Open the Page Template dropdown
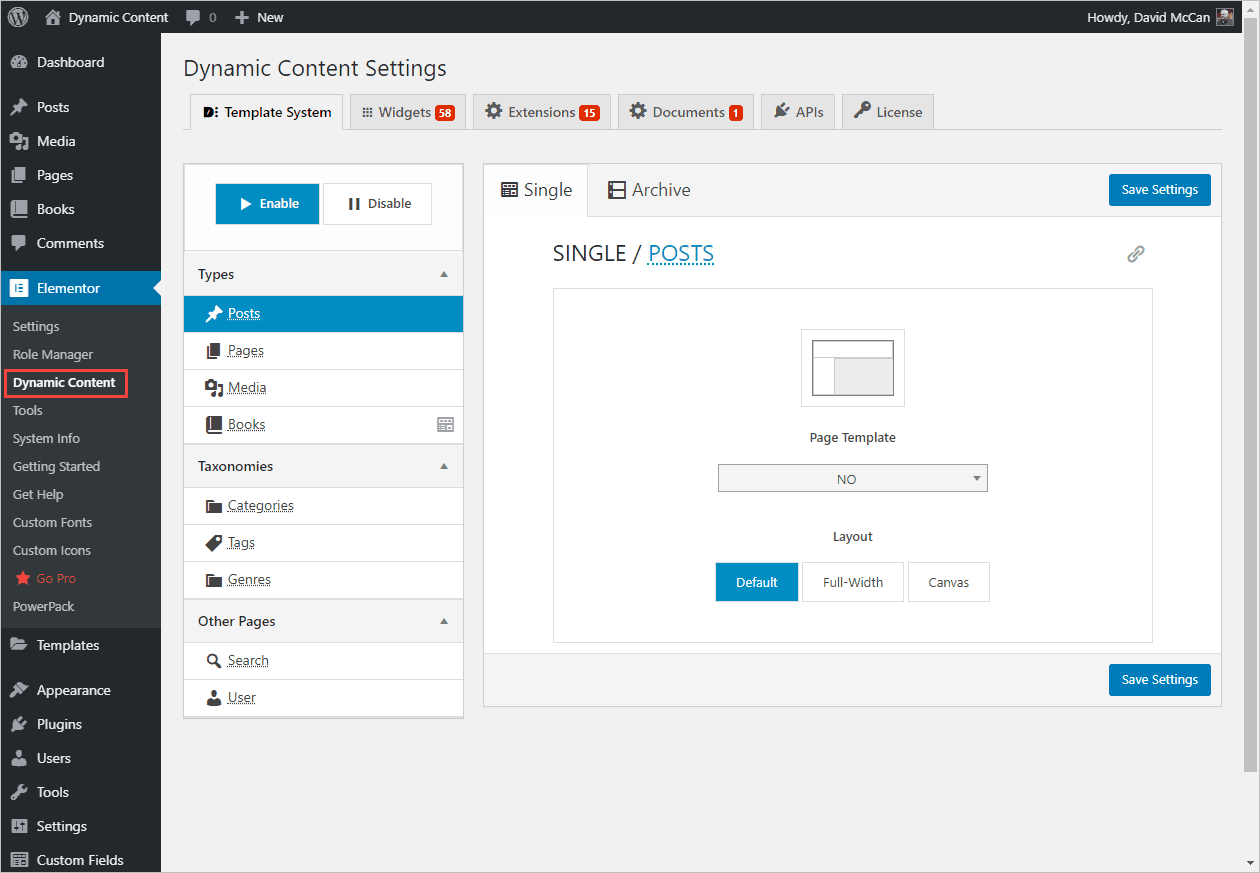The width and height of the screenshot is (1260, 873). [853, 479]
